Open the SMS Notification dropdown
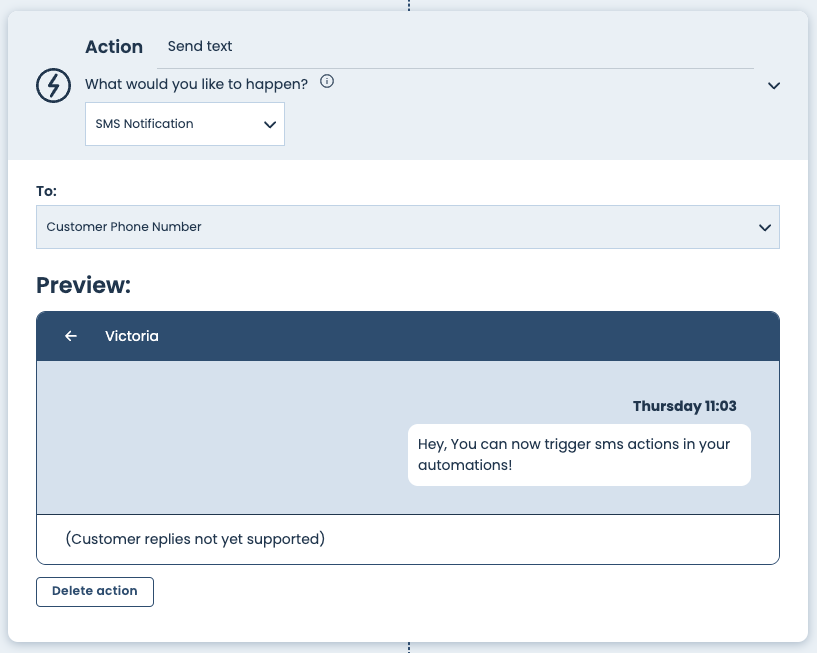Viewport: 817px width, 653px height. (184, 125)
